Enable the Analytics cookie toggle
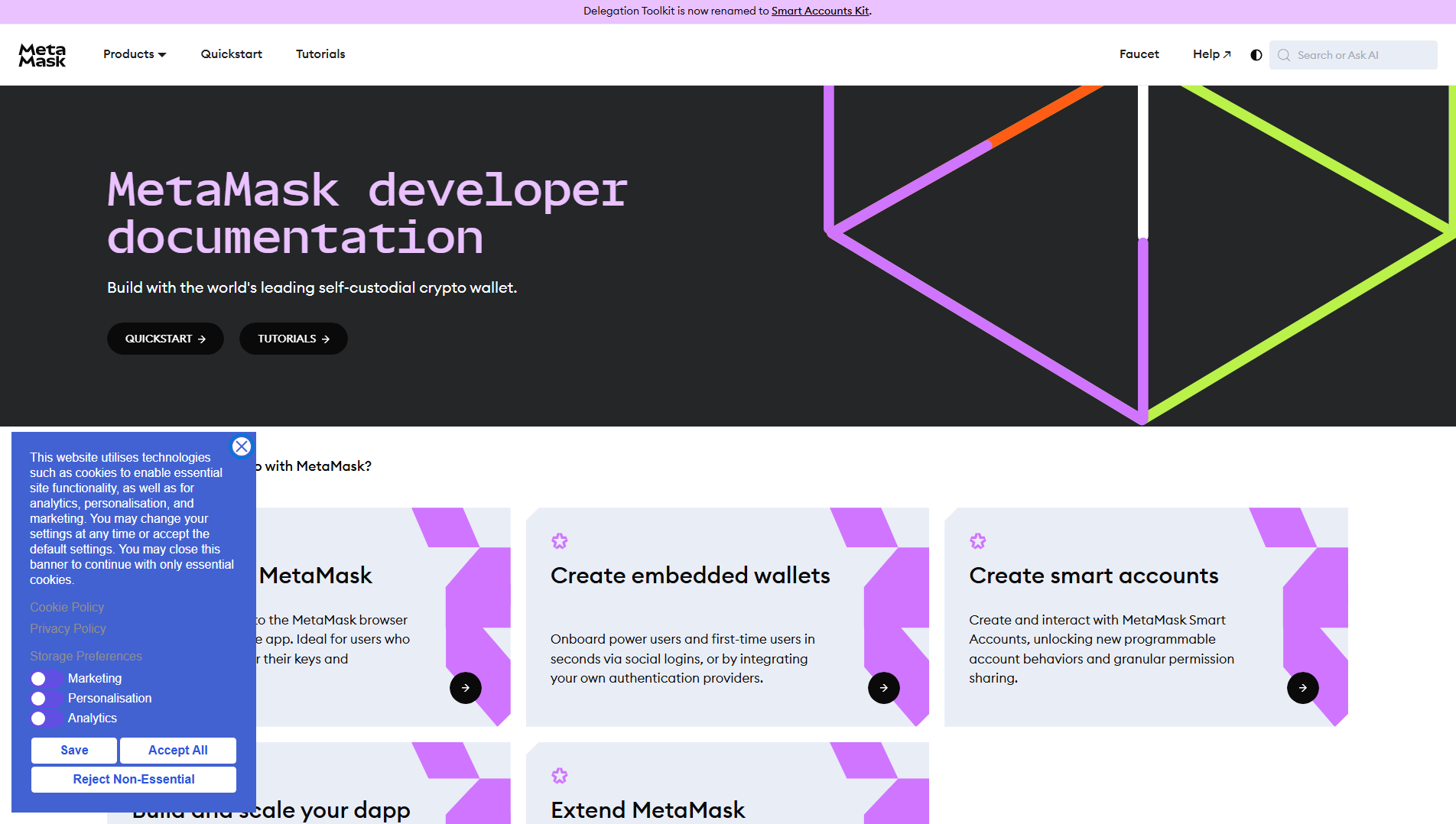1456x824 pixels. click(x=46, y=719)
